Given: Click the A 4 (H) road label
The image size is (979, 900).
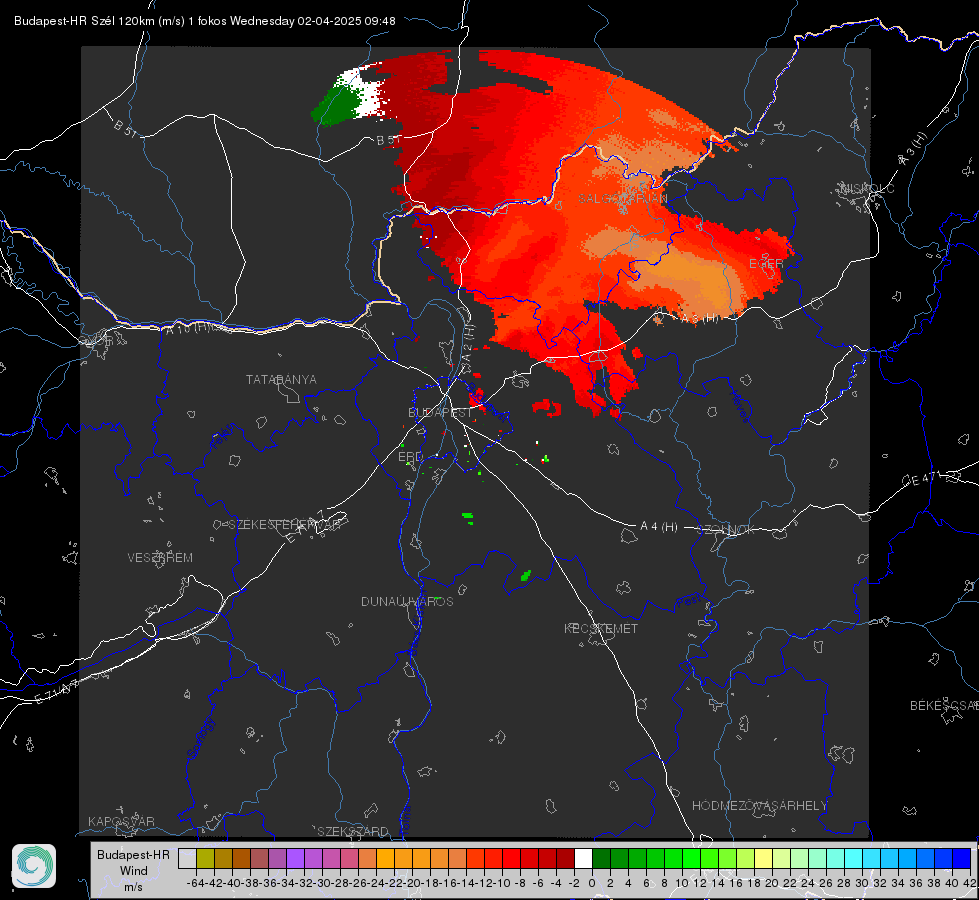Looking at the screenshot, I should pyautogui.click(x=659, y=527).
